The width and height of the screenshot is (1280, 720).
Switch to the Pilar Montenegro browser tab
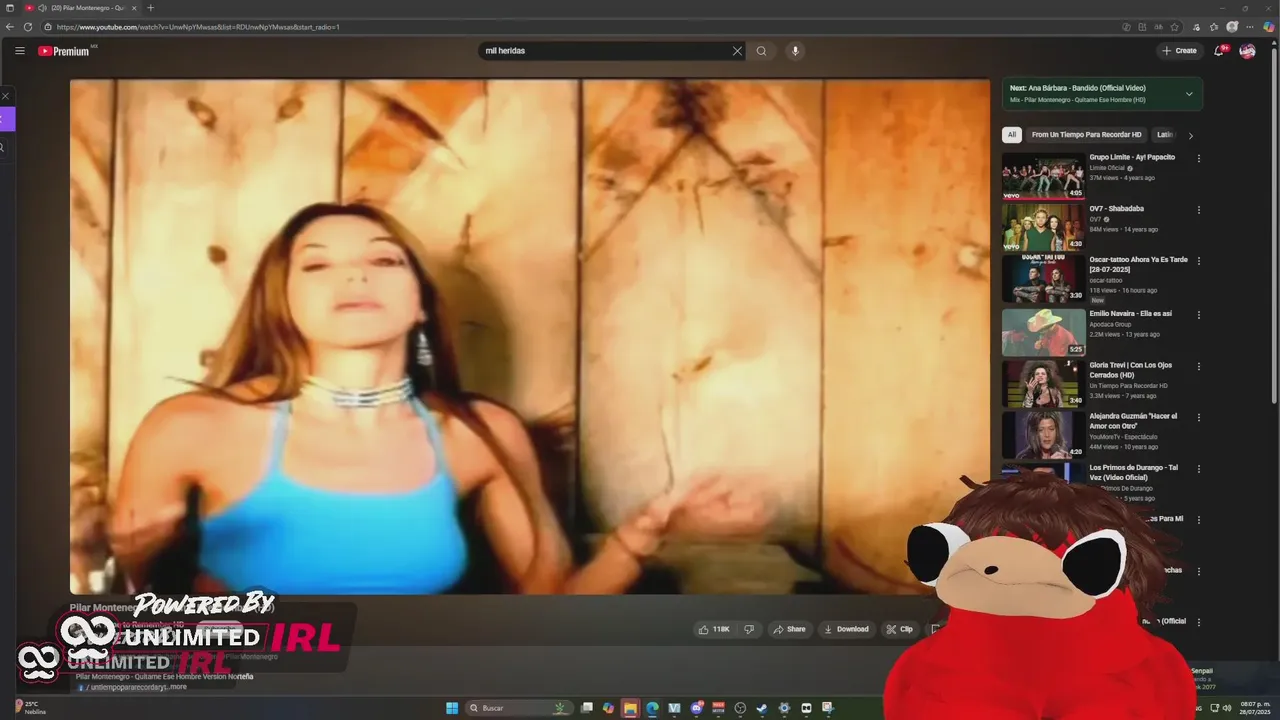[x=84, y=8]
